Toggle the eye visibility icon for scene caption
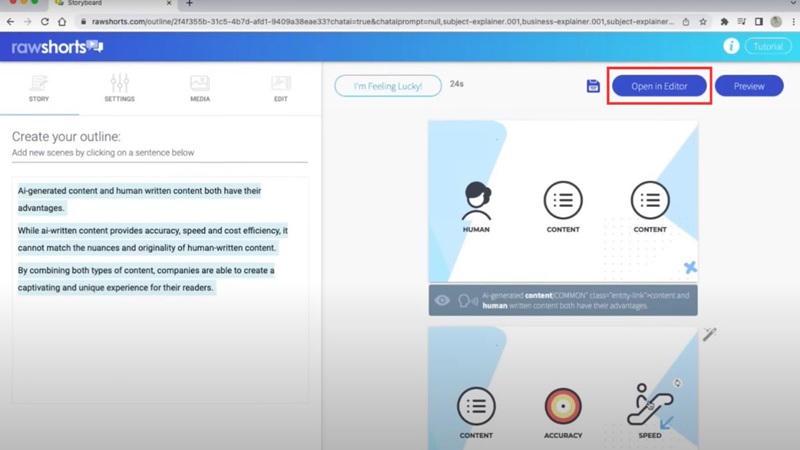This screenshot has height=450, width=800. pyautogui.click(x=442, y=300)
